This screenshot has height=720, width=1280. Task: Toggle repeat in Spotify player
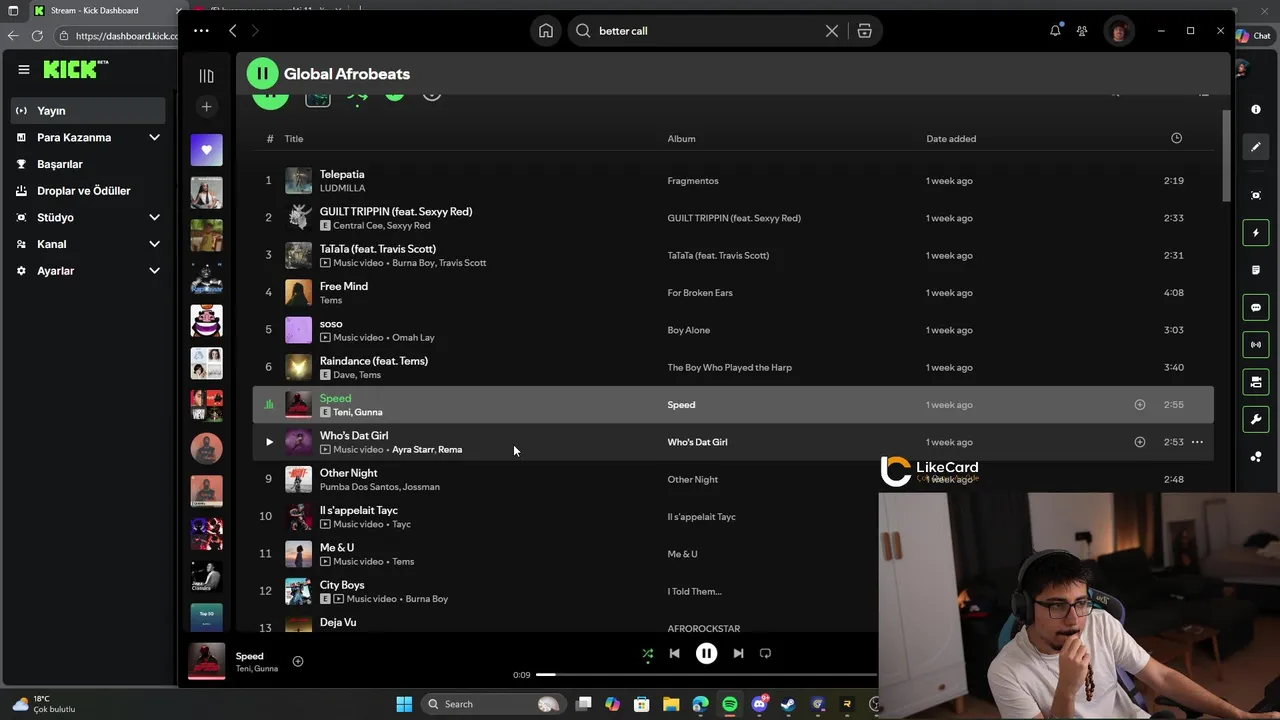(765, 654)
